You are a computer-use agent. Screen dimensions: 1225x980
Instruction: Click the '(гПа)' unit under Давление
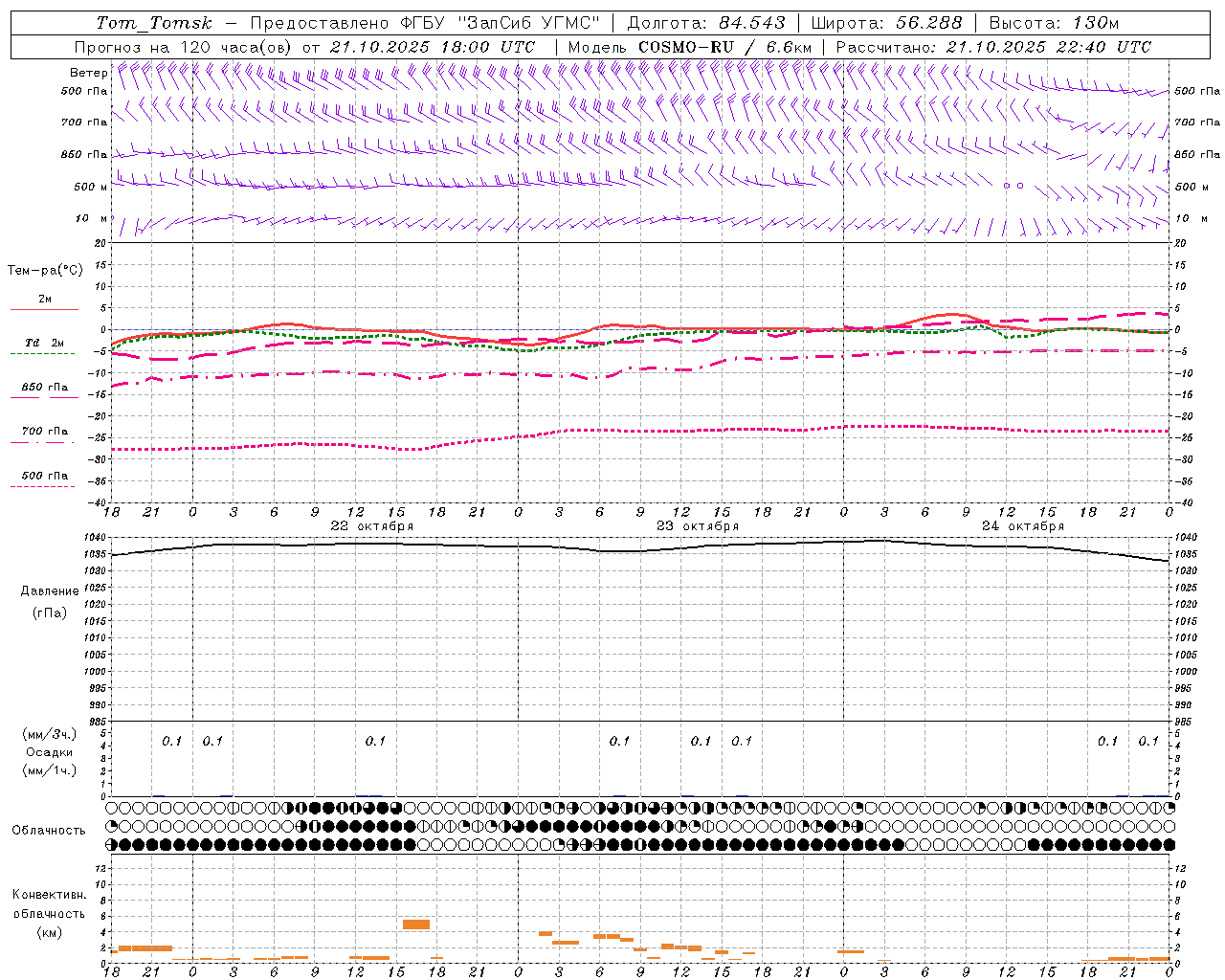50,613
